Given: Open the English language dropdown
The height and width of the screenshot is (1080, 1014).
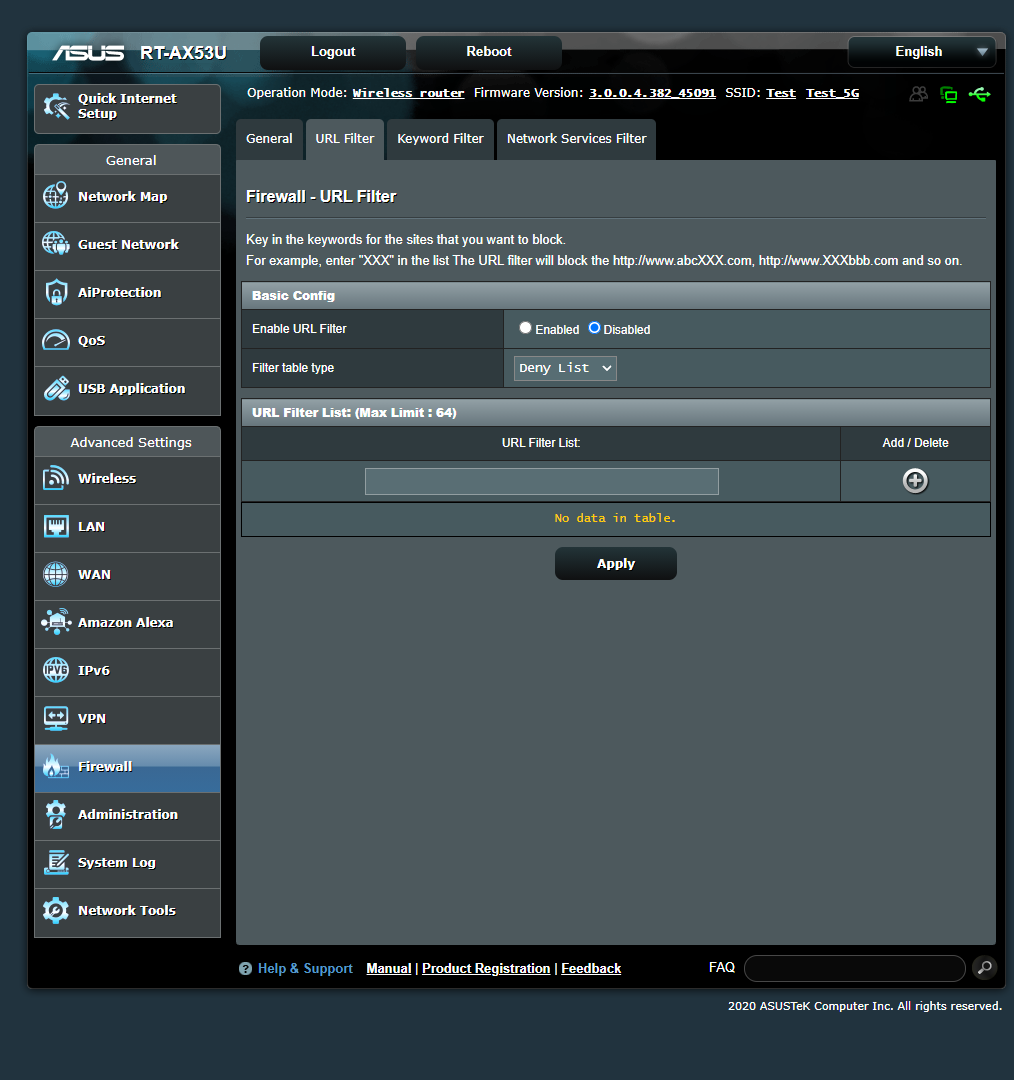Looking at the screenshot, I should pos(922,52).
